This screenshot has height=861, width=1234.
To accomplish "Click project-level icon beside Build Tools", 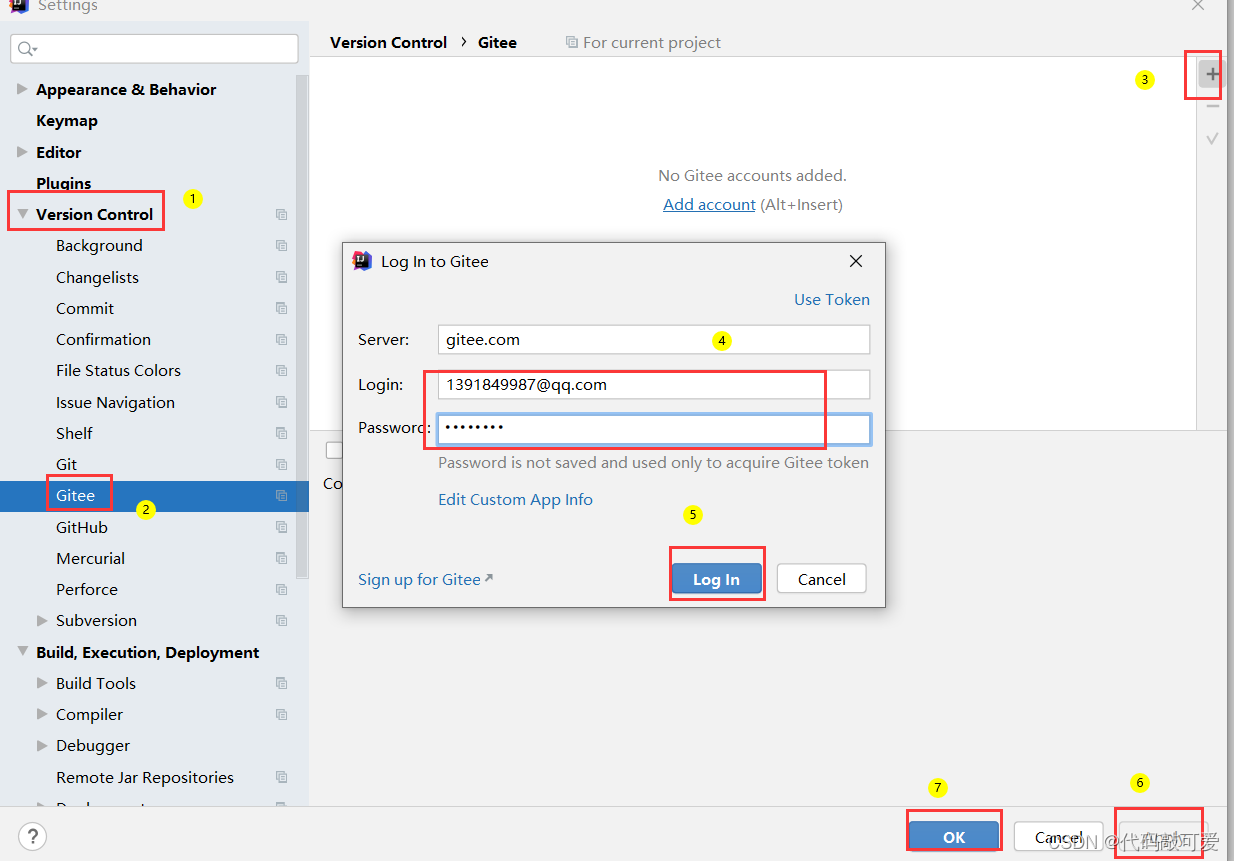I will pos(281,683).
